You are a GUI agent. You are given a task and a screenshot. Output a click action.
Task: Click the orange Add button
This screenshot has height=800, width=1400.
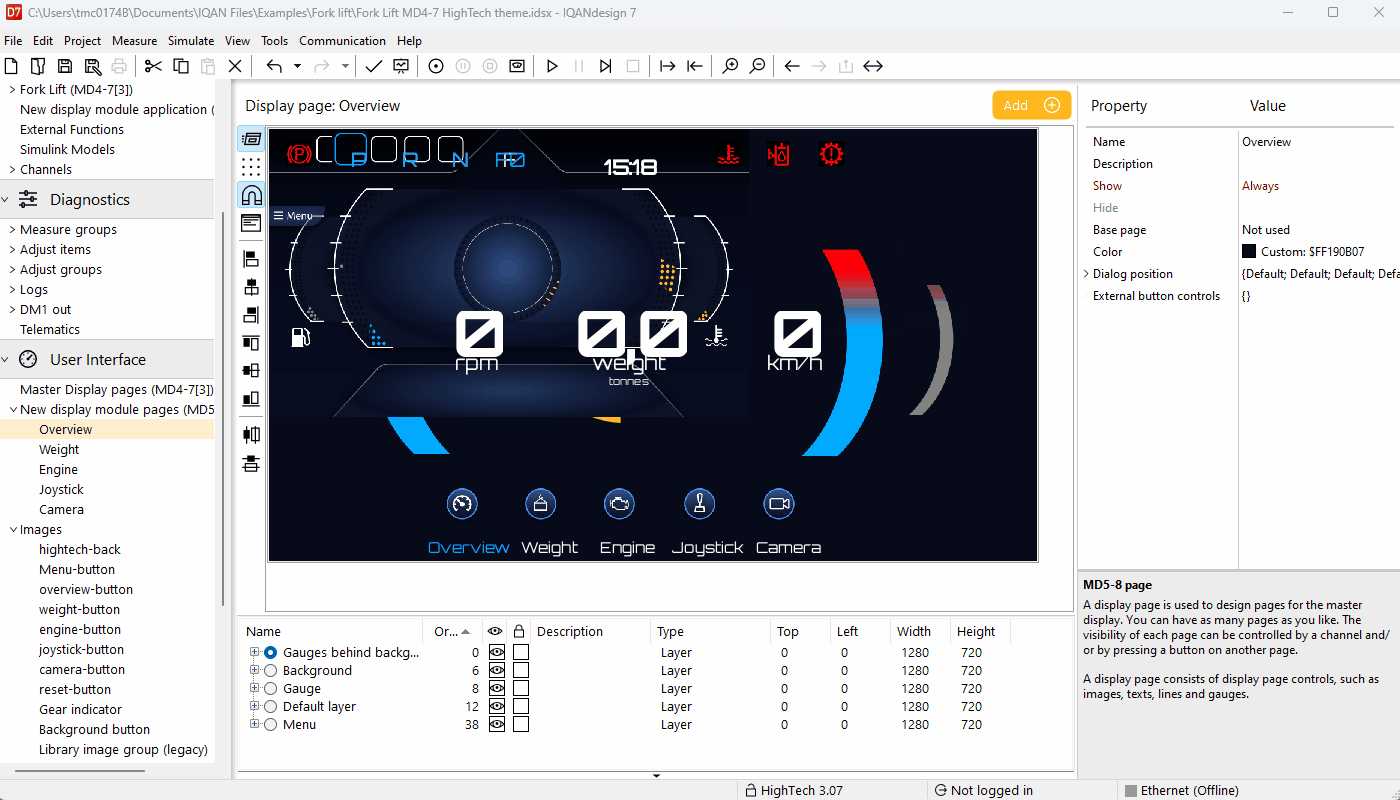point(1031,105)
